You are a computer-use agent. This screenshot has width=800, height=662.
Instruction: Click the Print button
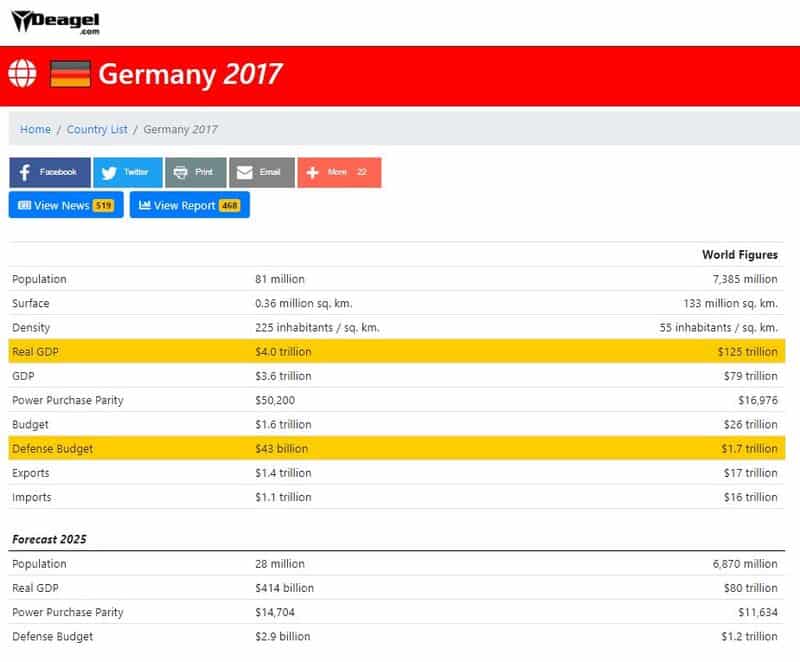(195, 172)
